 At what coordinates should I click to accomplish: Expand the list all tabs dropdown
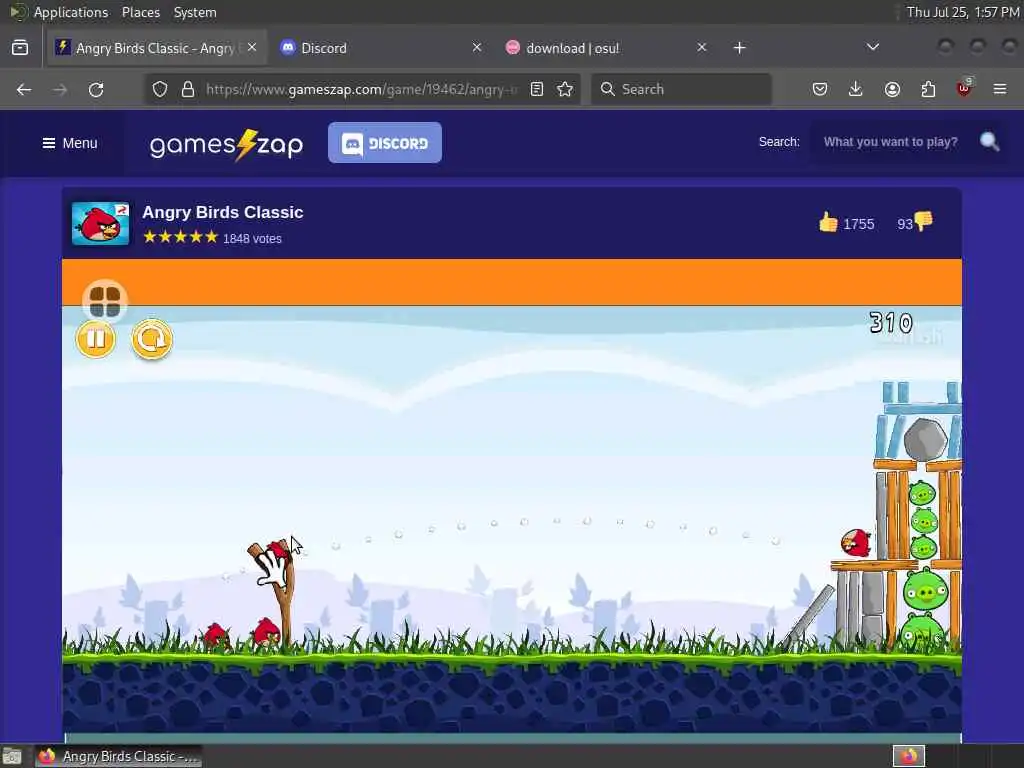(x=872, y=47)
